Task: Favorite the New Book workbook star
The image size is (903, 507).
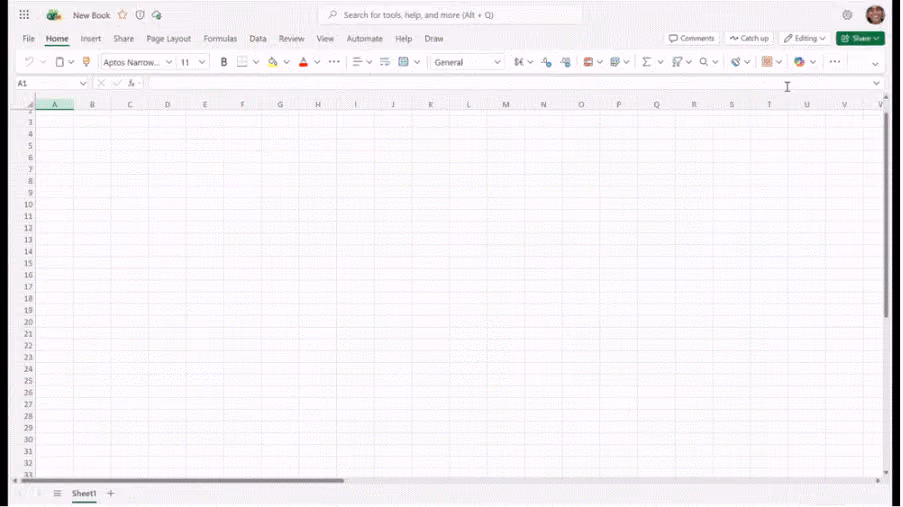Action: click(x=123, y=15)
